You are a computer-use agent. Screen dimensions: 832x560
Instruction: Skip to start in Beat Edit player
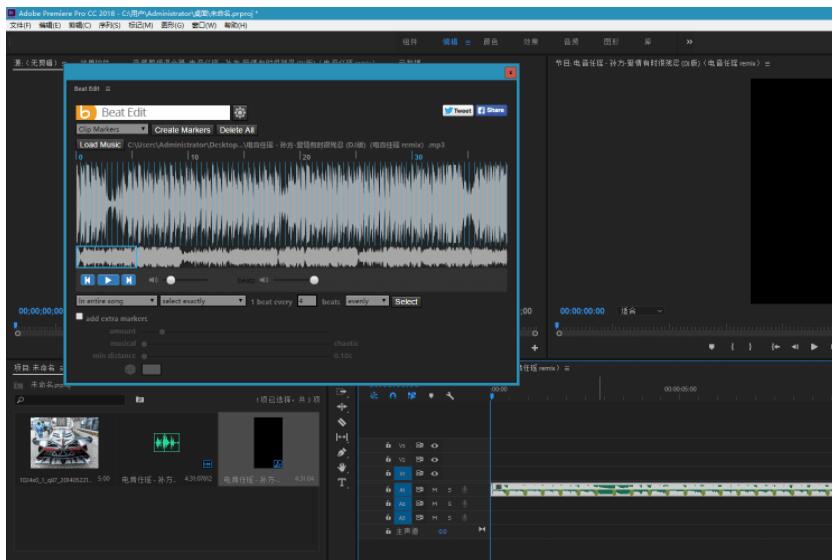[x=88, y=280]
